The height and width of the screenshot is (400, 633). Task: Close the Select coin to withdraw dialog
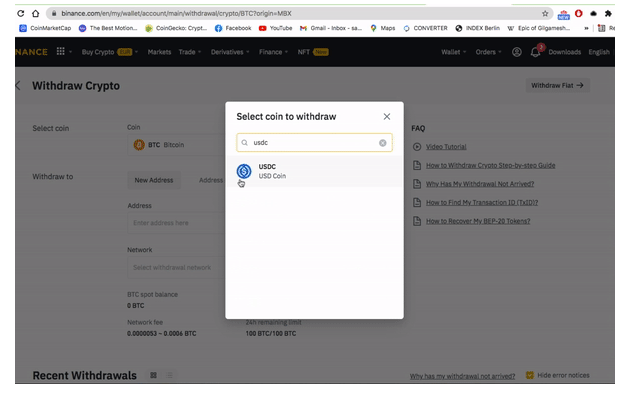[x=387, y=117]
